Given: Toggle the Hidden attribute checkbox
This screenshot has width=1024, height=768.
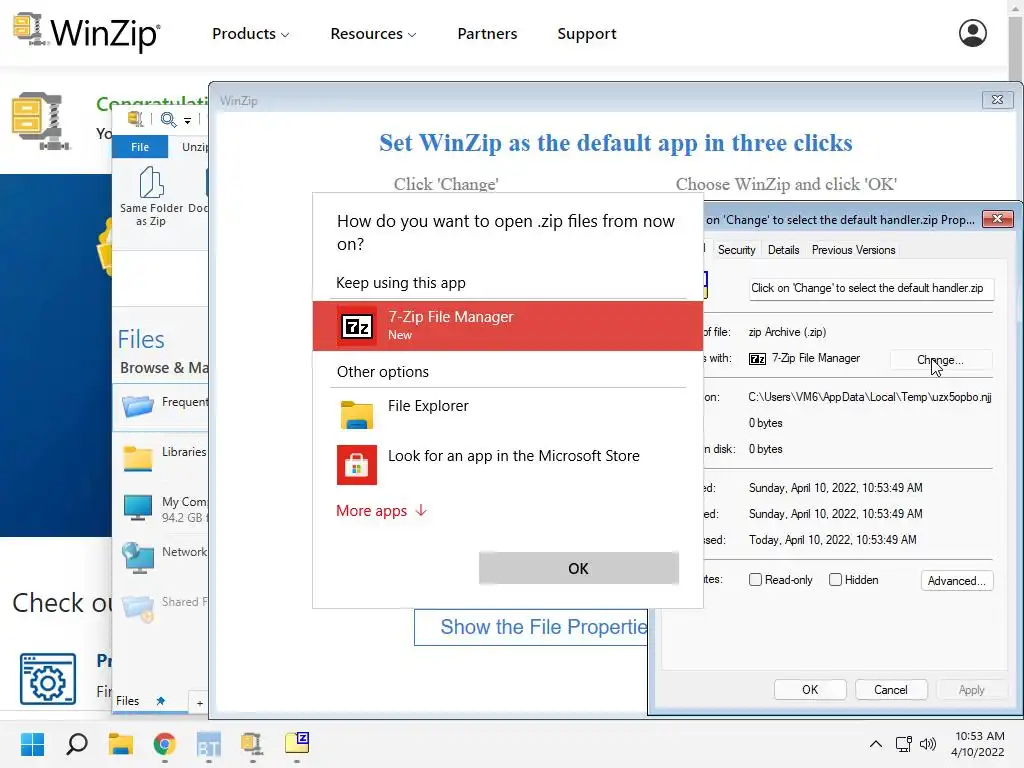Looking at the screenshot, I should pyautogui.click(x=835, y=580).
